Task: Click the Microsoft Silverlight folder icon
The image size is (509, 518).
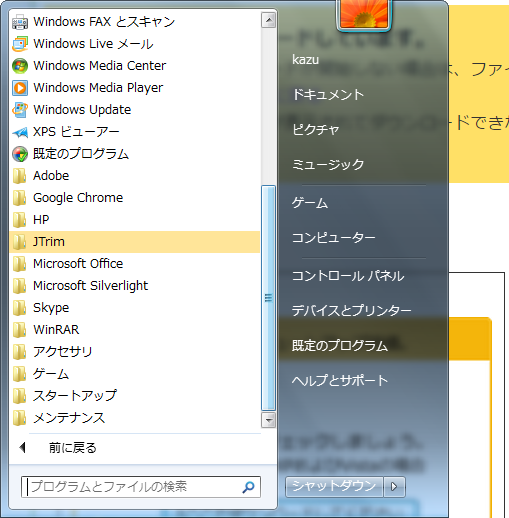Action: 20,286
